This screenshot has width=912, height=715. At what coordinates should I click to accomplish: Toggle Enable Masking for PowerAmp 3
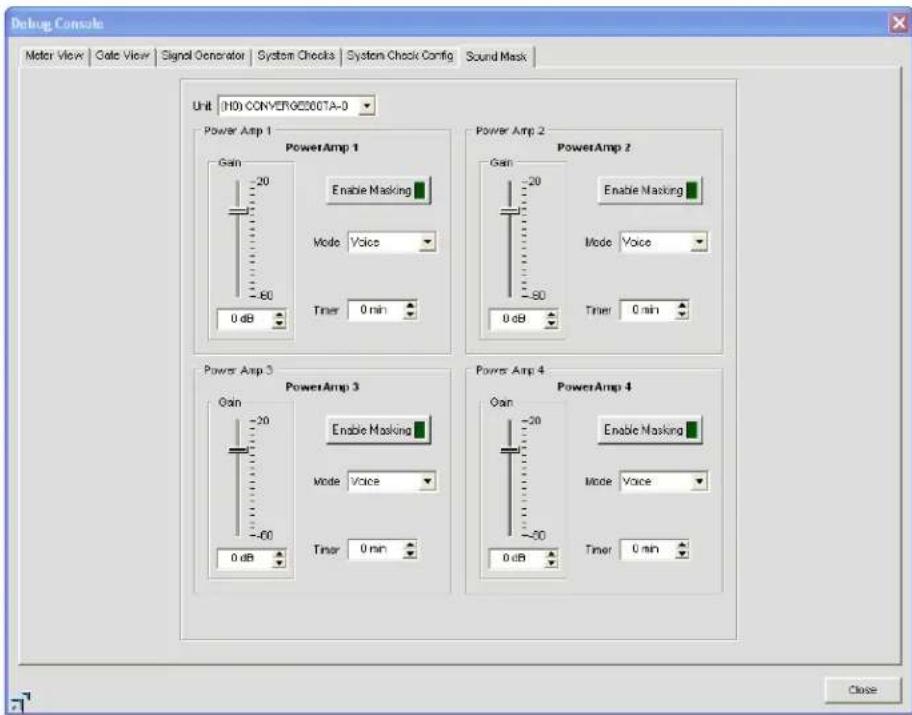click(x=378, y=430)
